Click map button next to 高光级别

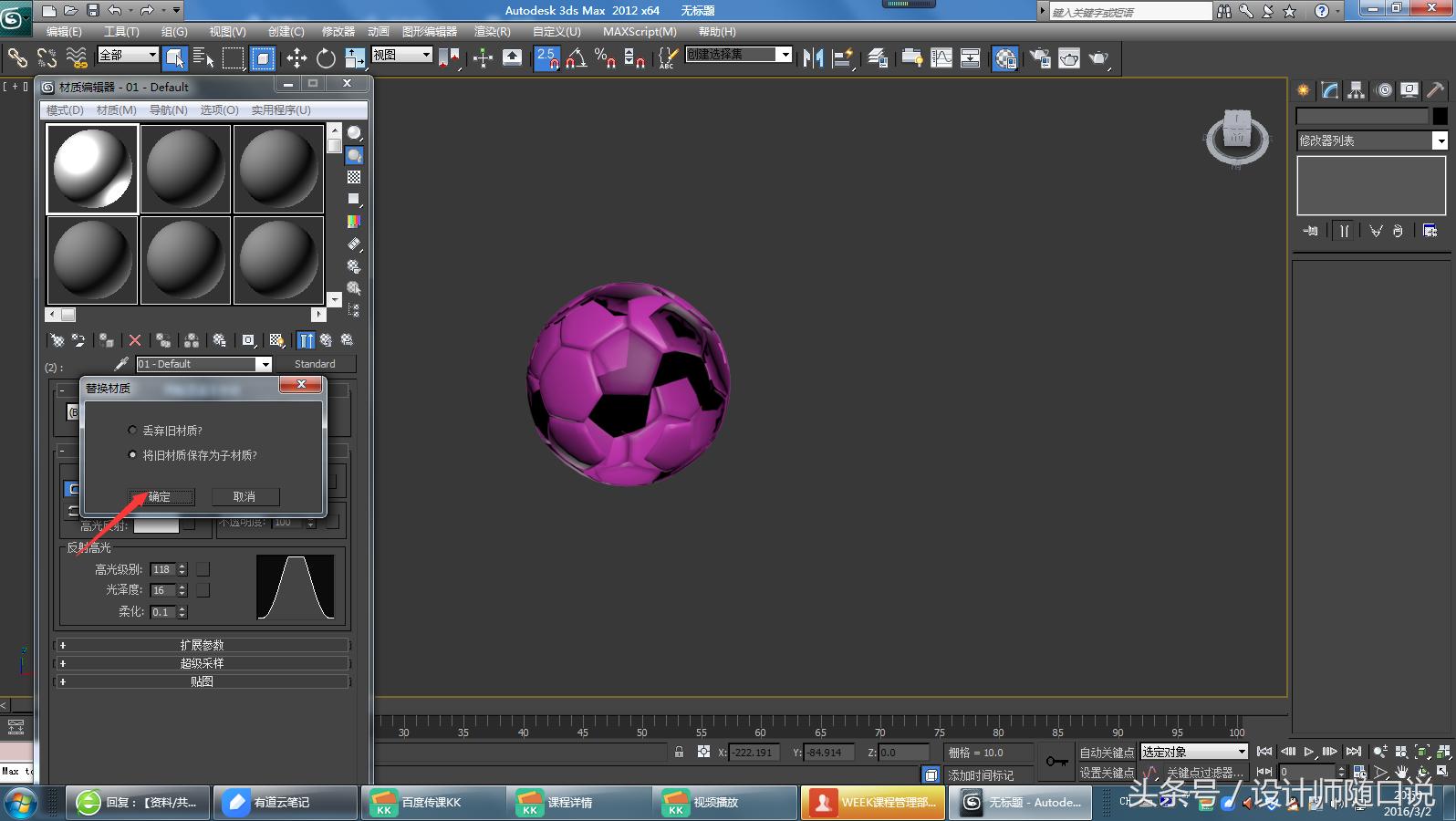click(x=203, y=569)
